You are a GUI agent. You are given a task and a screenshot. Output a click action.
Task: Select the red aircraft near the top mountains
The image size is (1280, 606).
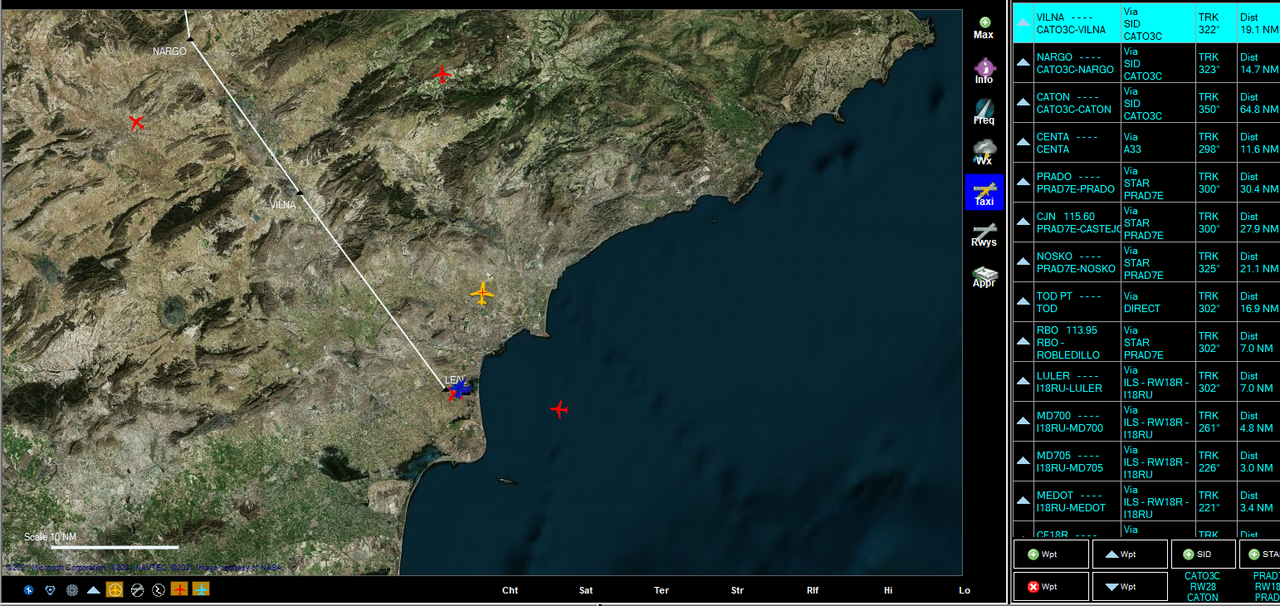[x=442, y=73]
